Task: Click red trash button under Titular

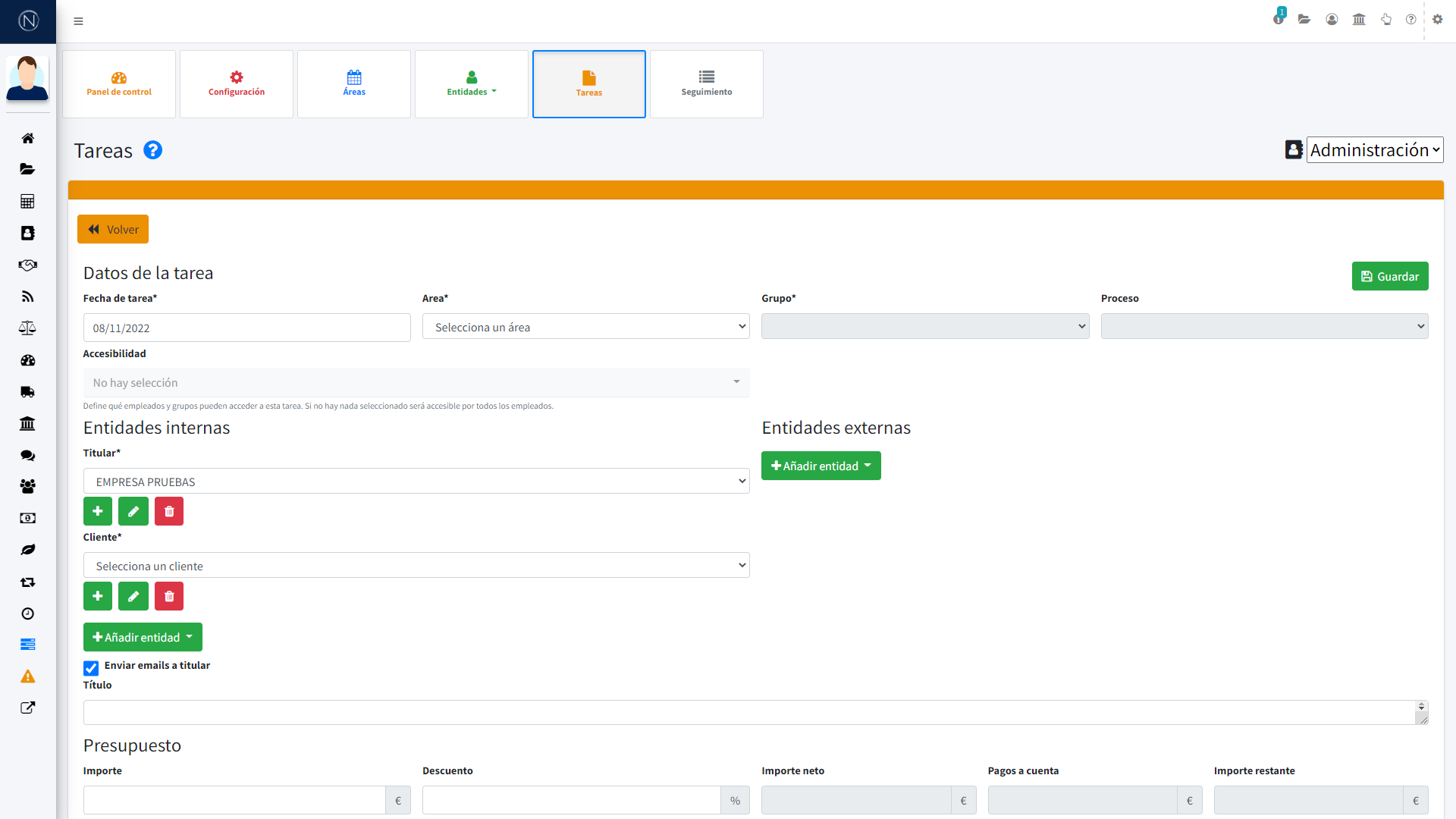Action: (x=169, y=511)
